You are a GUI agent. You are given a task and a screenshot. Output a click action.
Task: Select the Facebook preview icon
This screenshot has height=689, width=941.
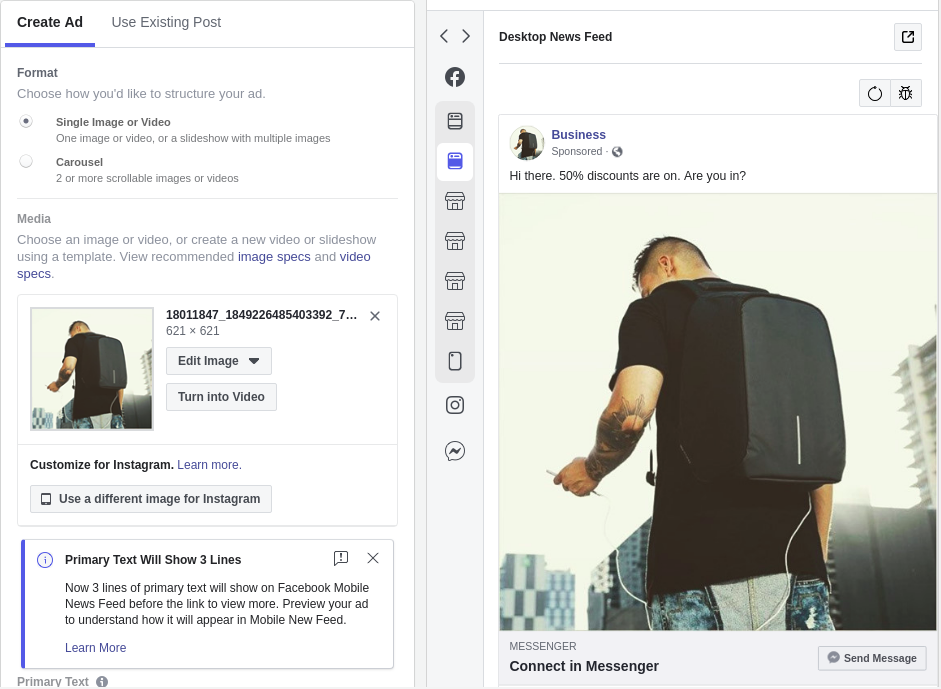455,77
